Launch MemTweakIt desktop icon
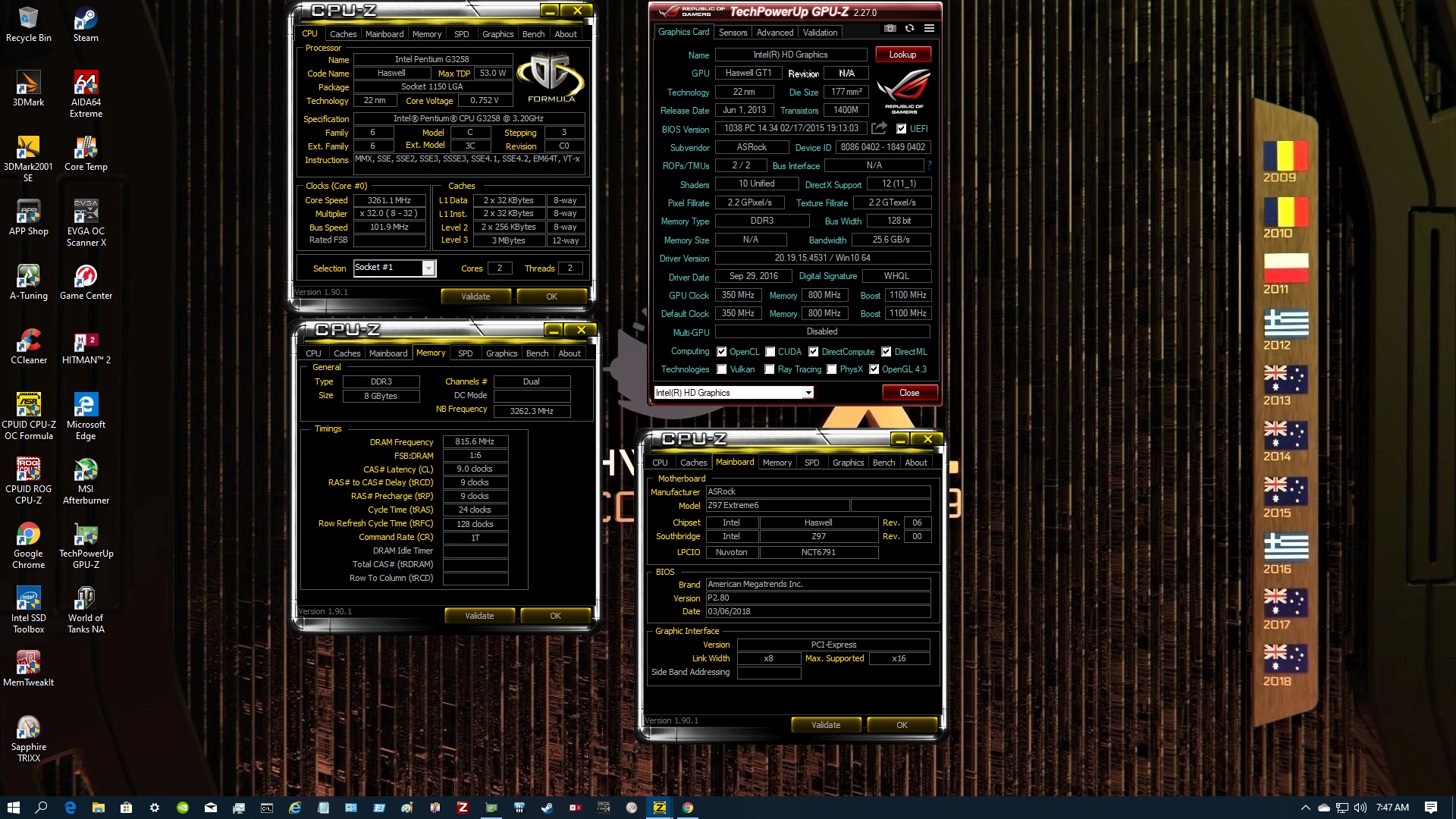Image resolution: width=1456 pixels, height=819 pixels. tap(28, 670)
